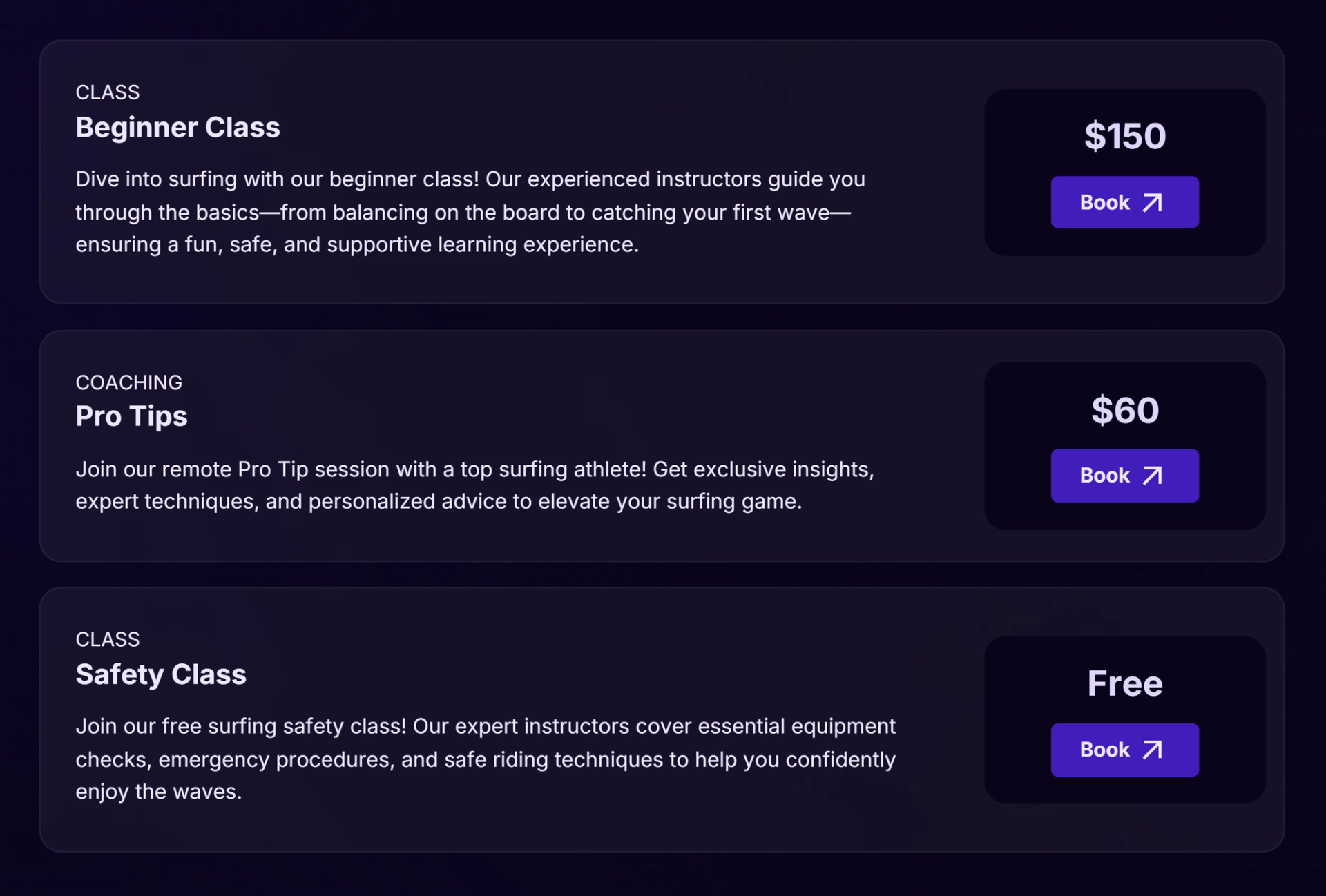Click the arrow icon on Safety Class Book button

(1152, 750)
